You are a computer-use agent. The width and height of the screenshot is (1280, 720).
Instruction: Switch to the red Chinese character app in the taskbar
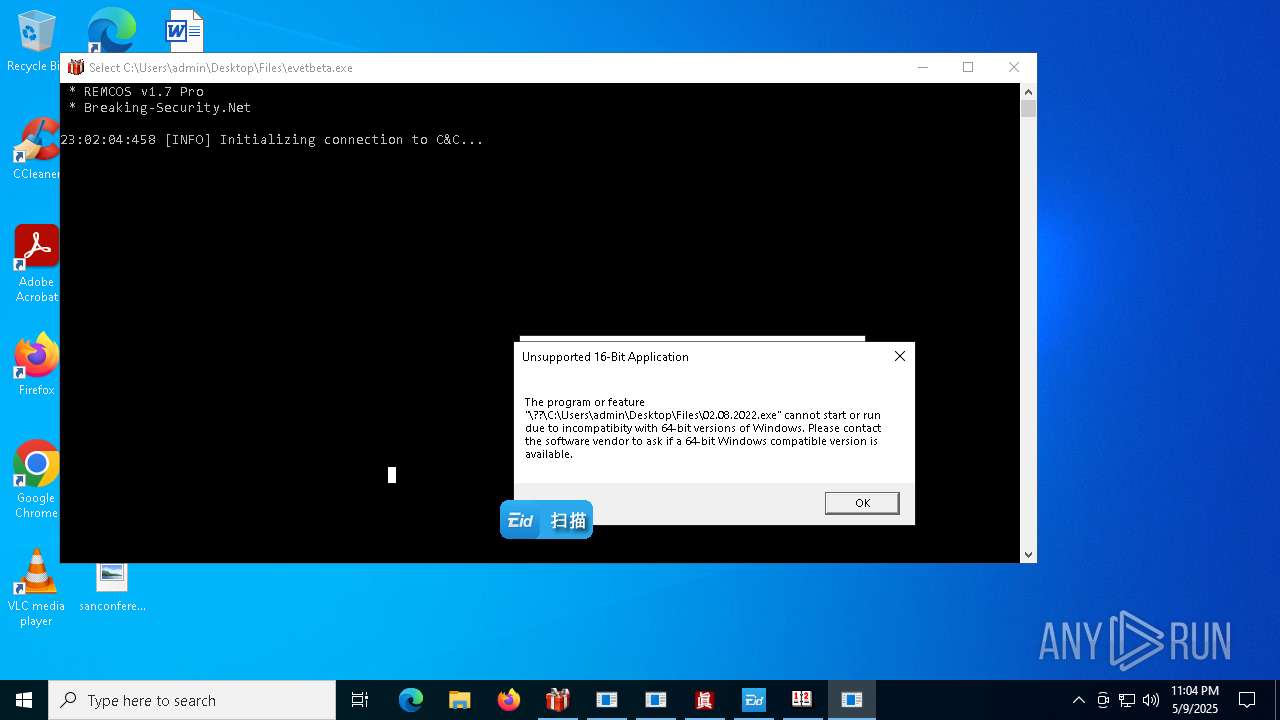(705, 700)
